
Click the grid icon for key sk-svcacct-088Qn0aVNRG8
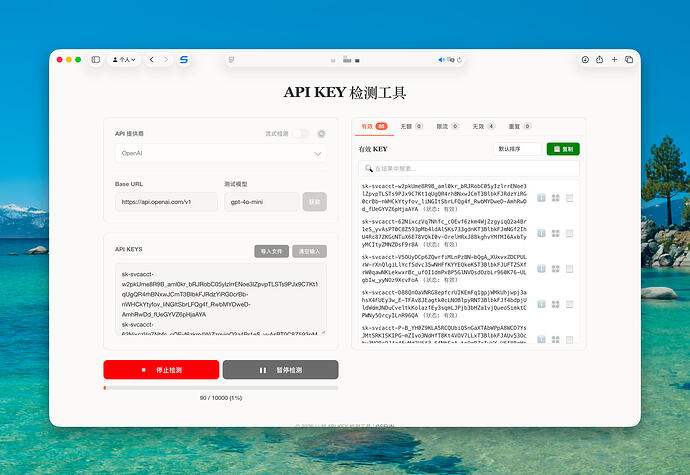(556, 304)
